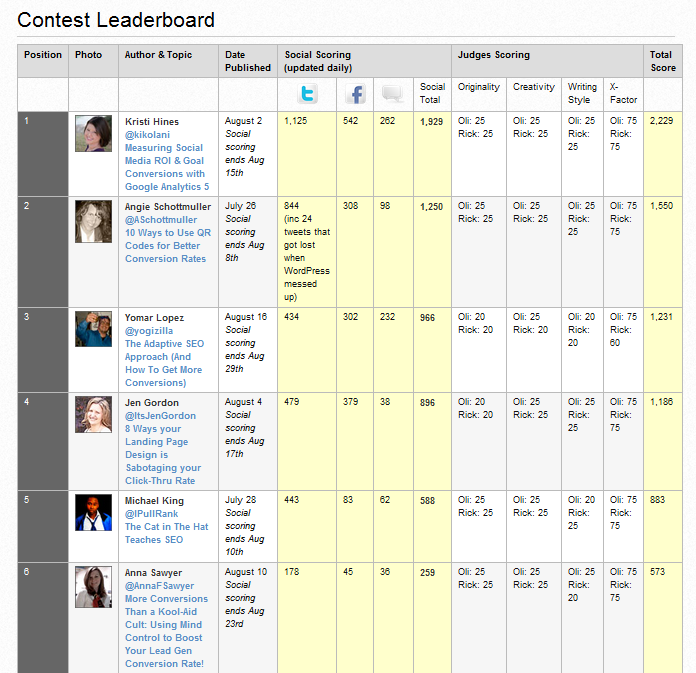696x673 pixels.
Task: Click the Originality subheader
Action: coord(478,87)
